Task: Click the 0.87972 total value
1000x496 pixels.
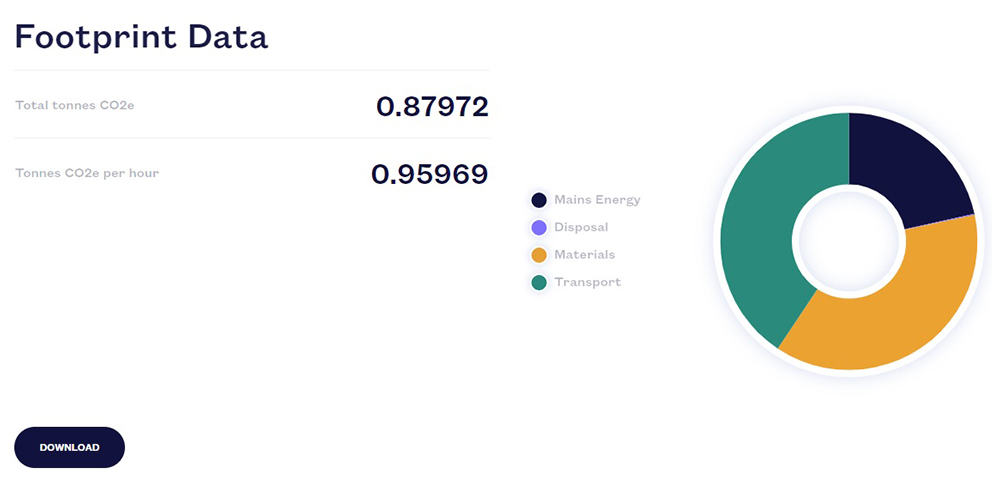Action: (432, 106)
